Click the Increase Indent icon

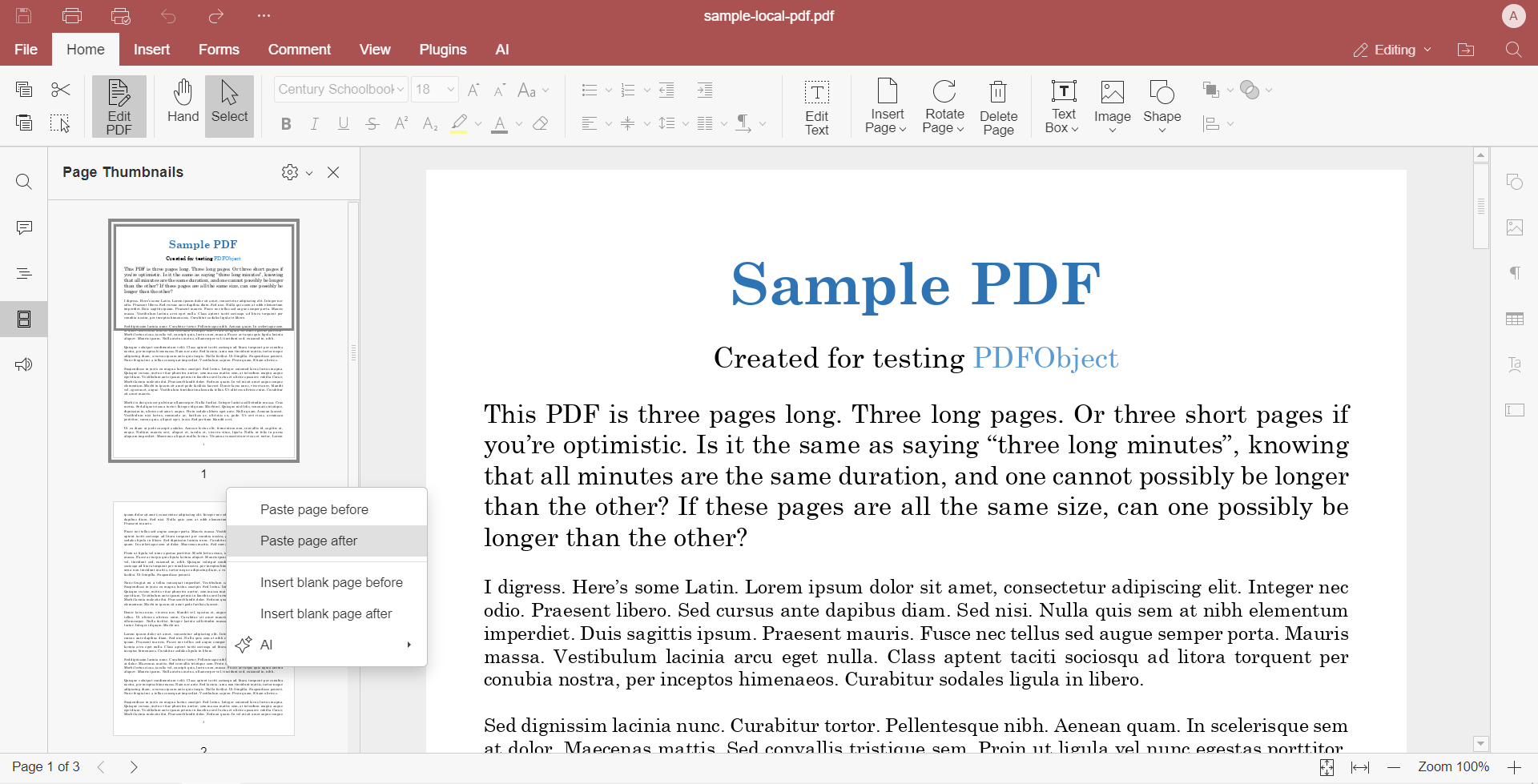pos(705,90)
